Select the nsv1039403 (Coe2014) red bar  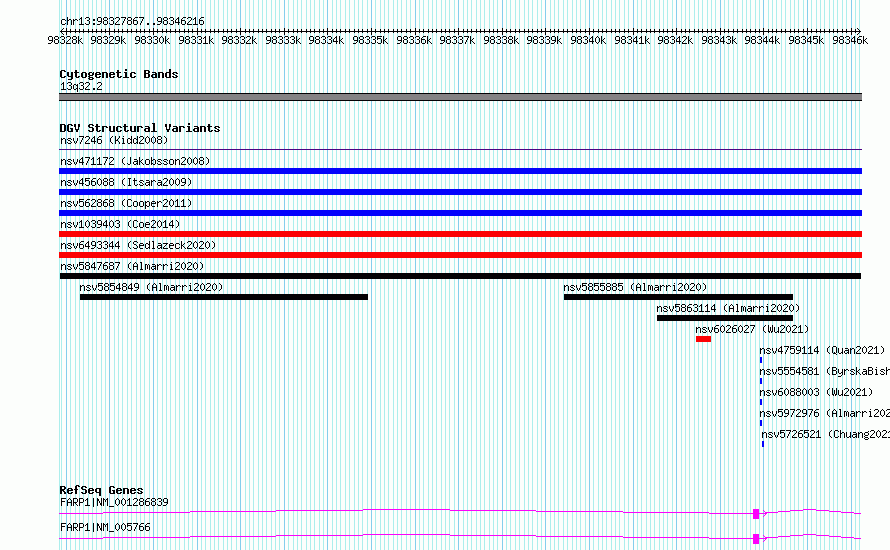click(x=460, y=234)
